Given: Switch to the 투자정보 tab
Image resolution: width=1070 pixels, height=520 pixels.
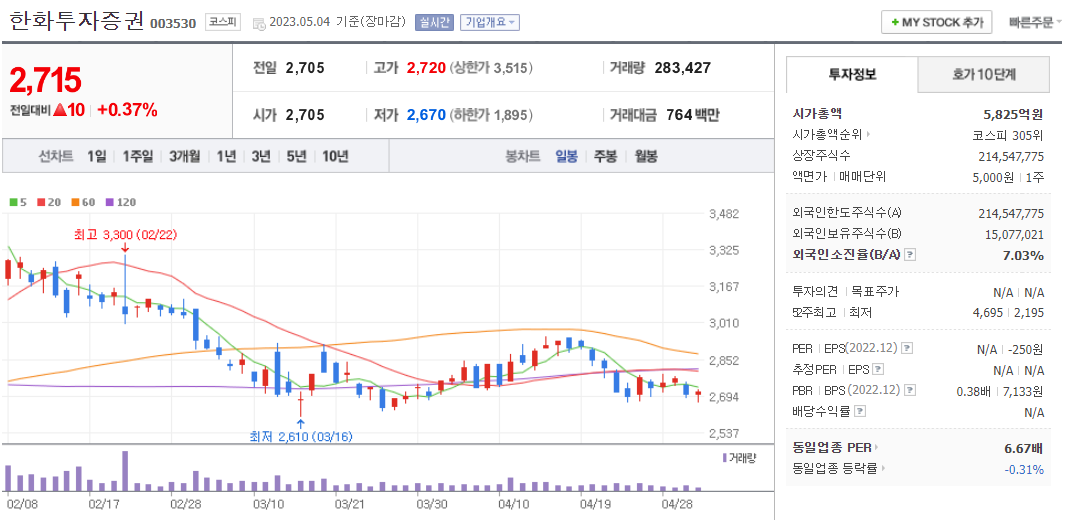Looking at the screenshot, I should point(852,74).
